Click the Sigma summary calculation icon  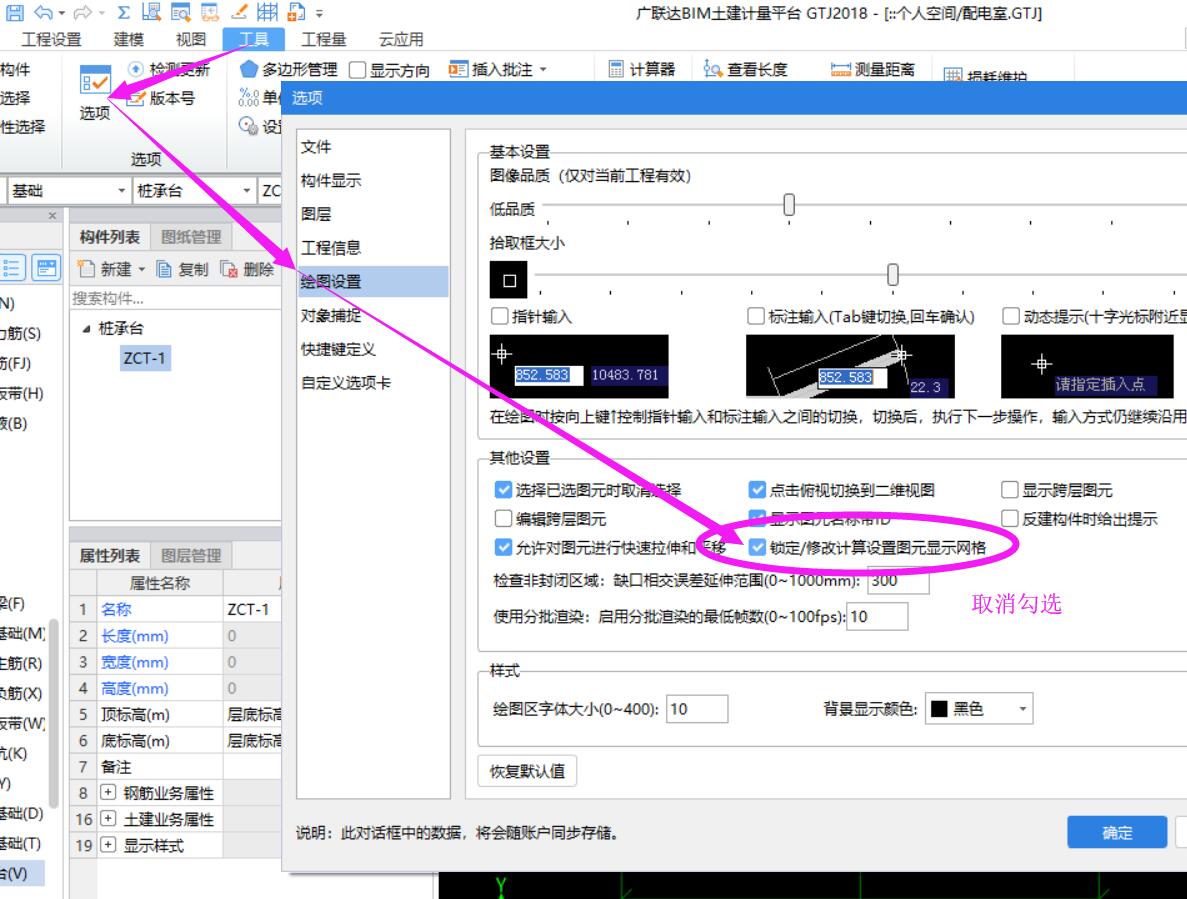coord(123,11)
